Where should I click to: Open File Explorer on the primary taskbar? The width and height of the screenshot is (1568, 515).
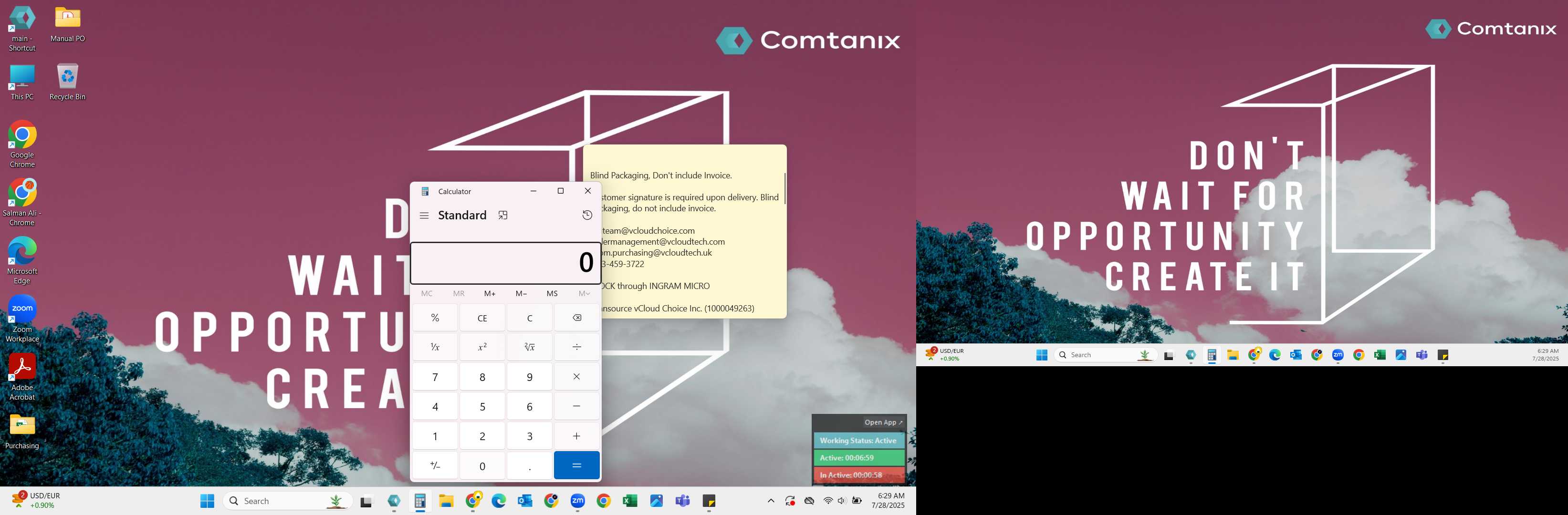coord(446,500)
